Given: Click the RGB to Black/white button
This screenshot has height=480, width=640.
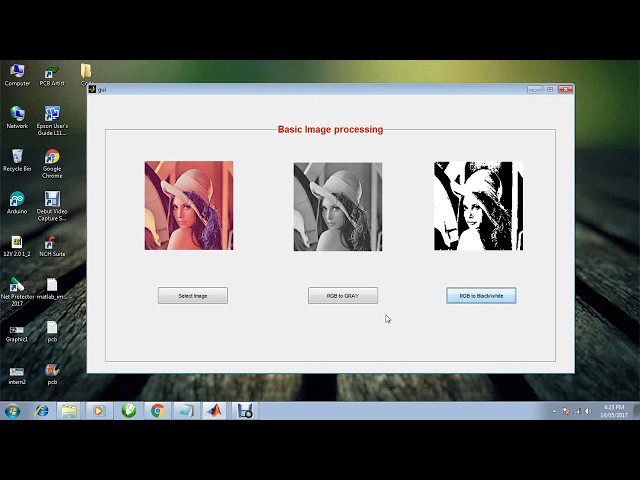Looking at the screenshot, I should click(x=481, y=296).
